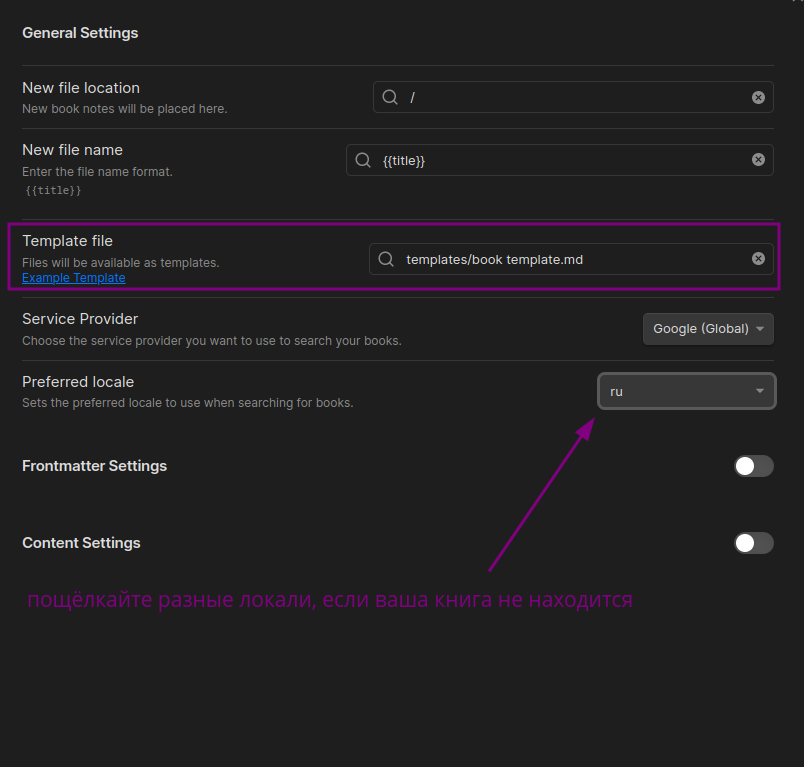The width and height of the screenshot is (804, 767).
Task: Open the Preferred locale dropdown
Action: [687, 391]
